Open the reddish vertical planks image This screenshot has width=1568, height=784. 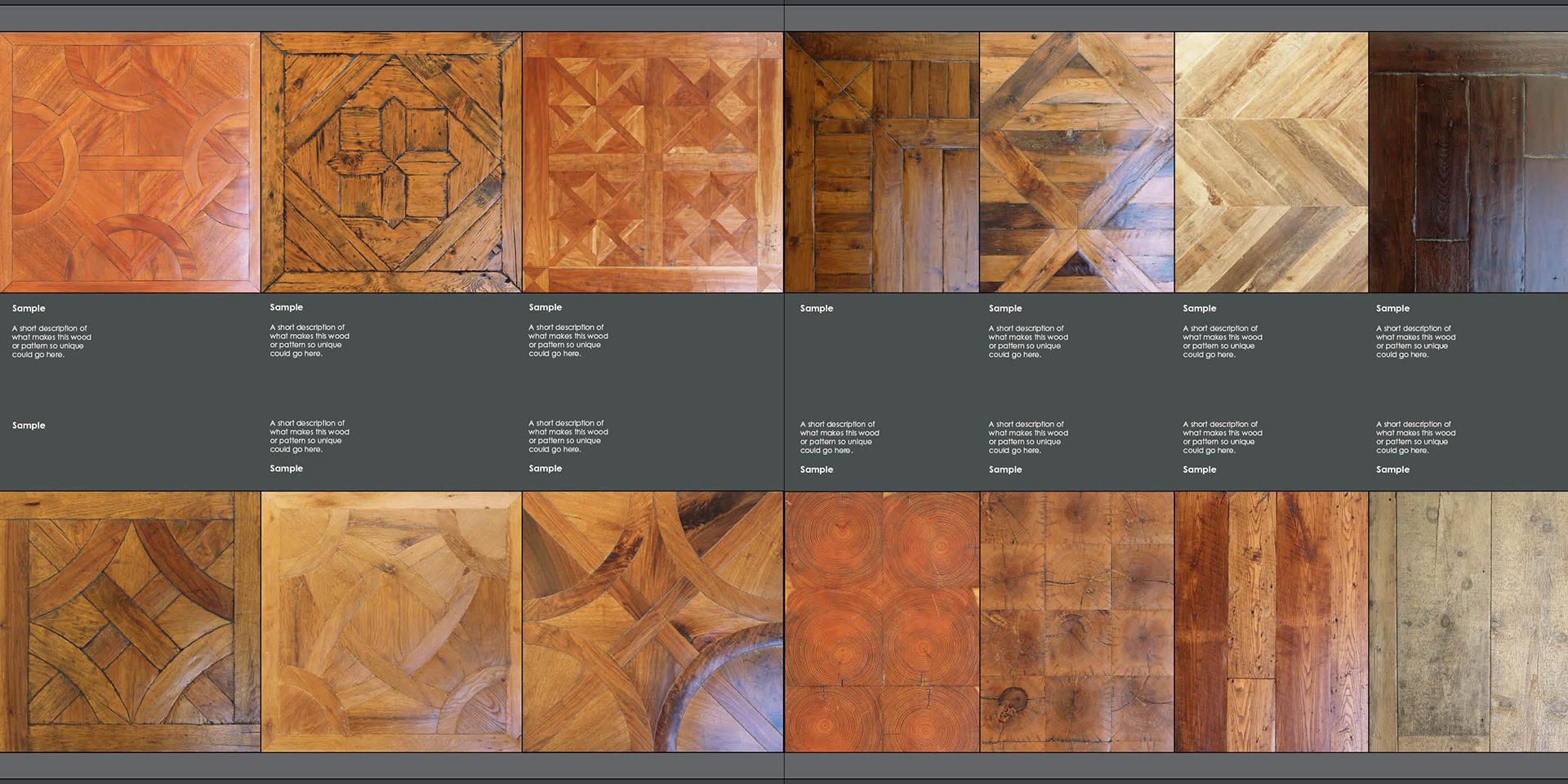[1272, 621]
